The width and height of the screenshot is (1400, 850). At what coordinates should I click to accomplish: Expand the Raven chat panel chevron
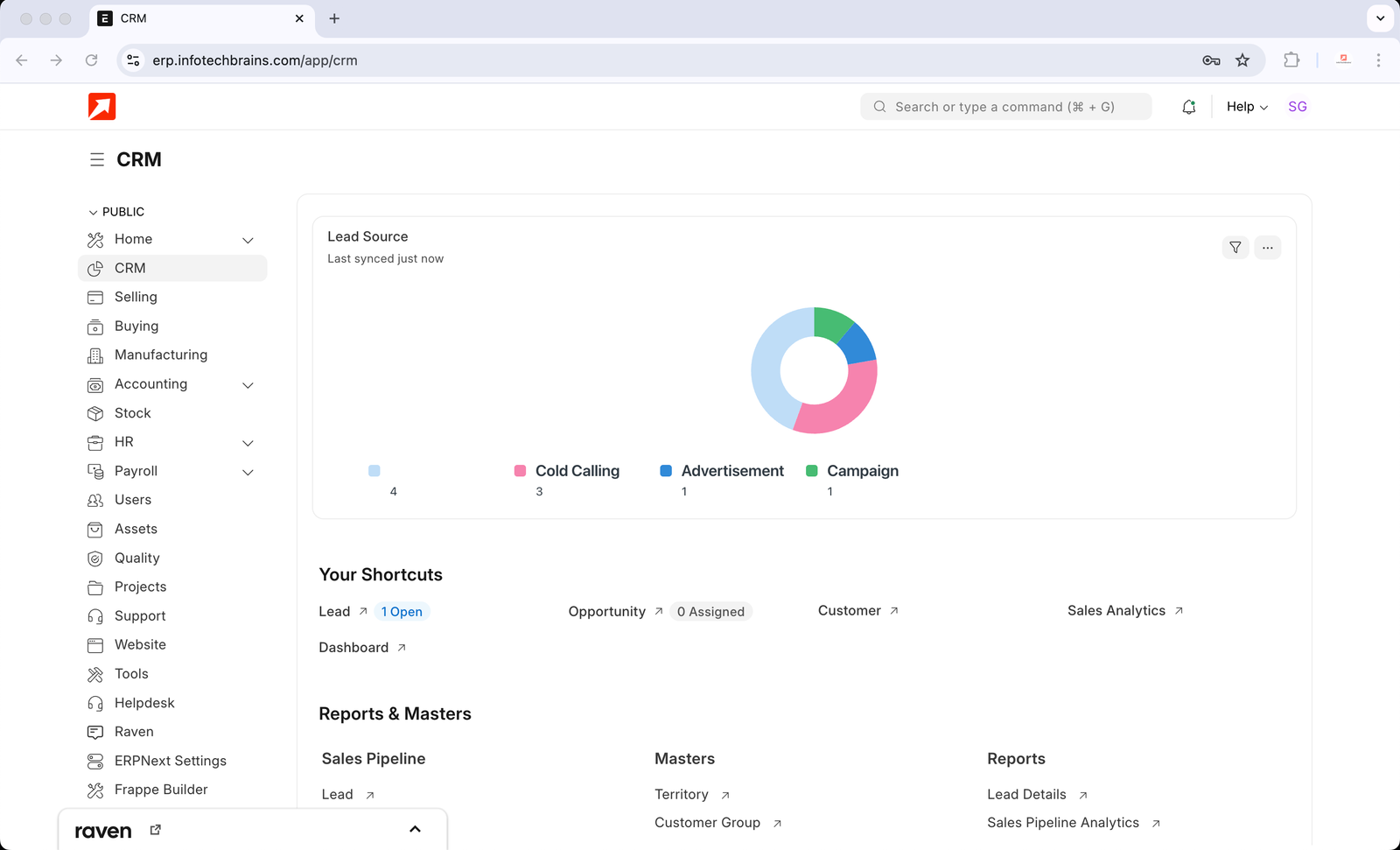[x=415, y=830]
